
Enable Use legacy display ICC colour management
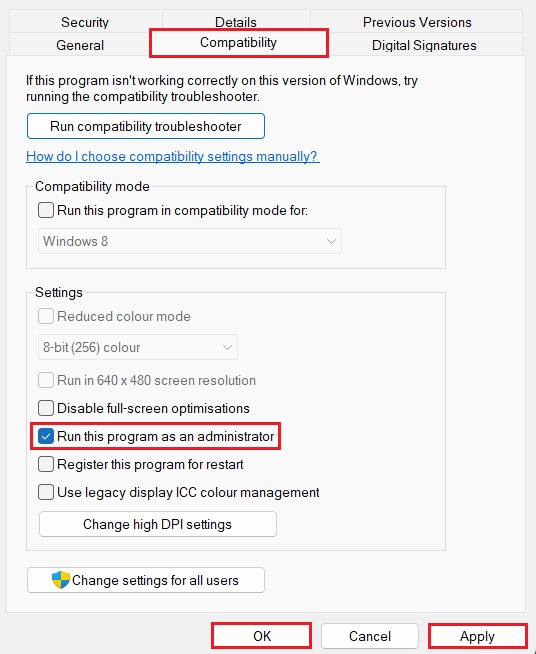pyautogui.click(x=46, y=492)
